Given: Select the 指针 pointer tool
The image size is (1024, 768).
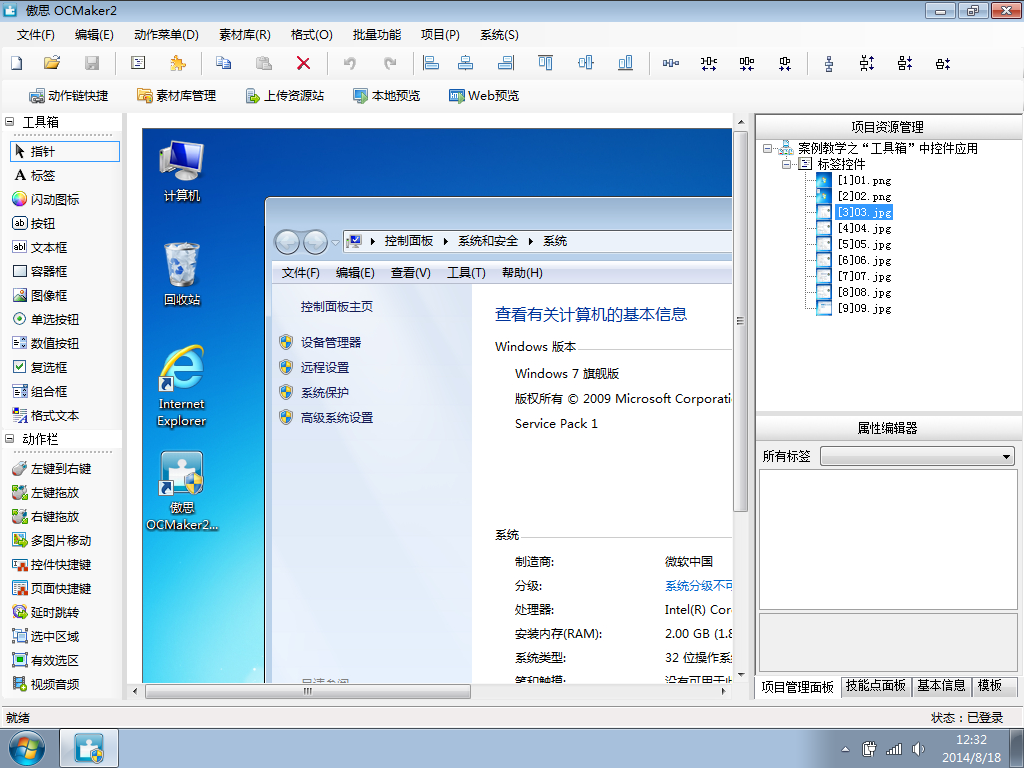Looking at the screenshot, I should coord(65,152).
